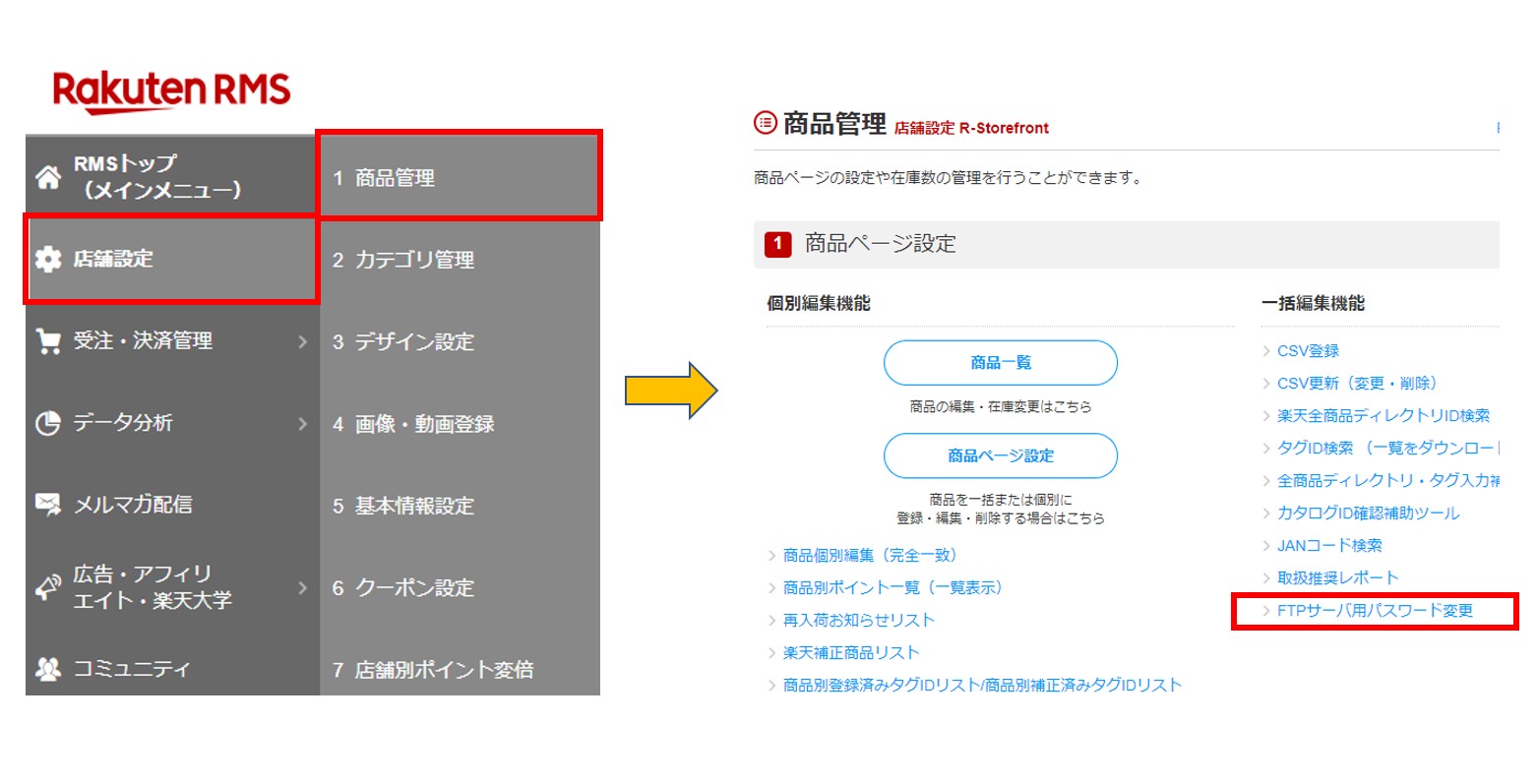This screenshot has height=784, width=1537.
Task: Select 1 商品管理 submenu item
Action: (x=460, y=177)
